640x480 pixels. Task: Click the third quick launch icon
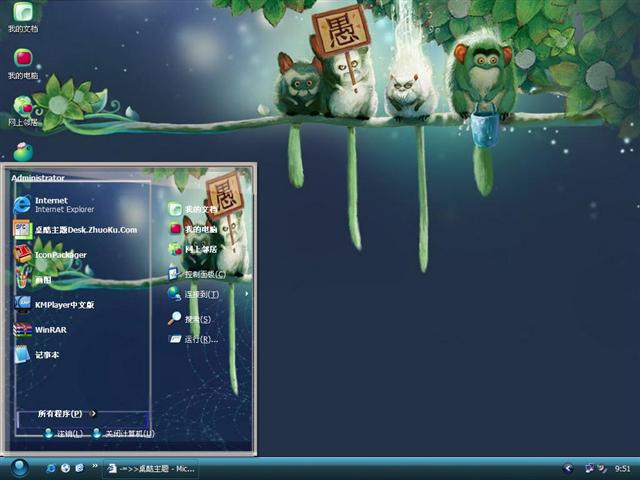tap(80, 468)
